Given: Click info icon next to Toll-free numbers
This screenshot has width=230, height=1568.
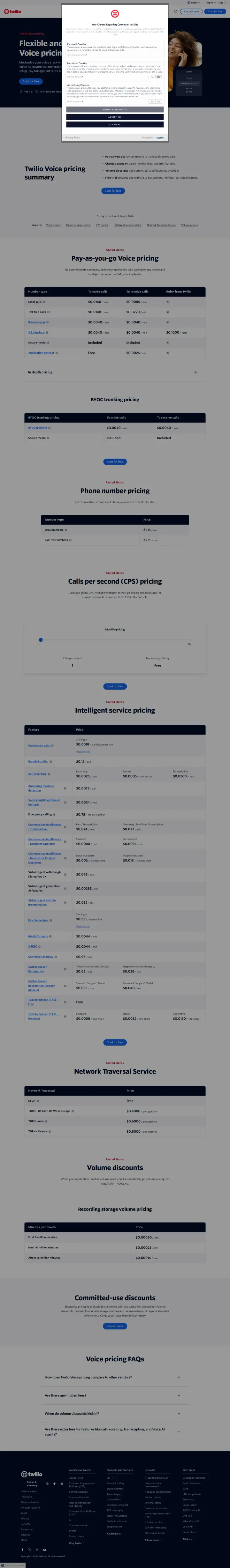Looking at the screenshot, I should point(71,540).
